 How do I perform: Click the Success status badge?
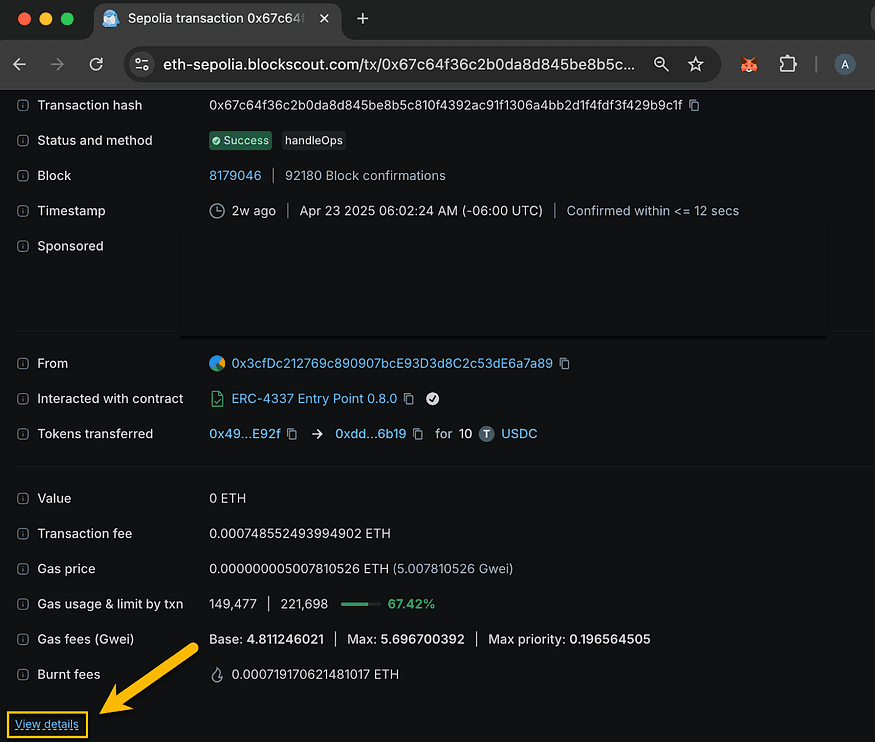click(x=241, y=141)
